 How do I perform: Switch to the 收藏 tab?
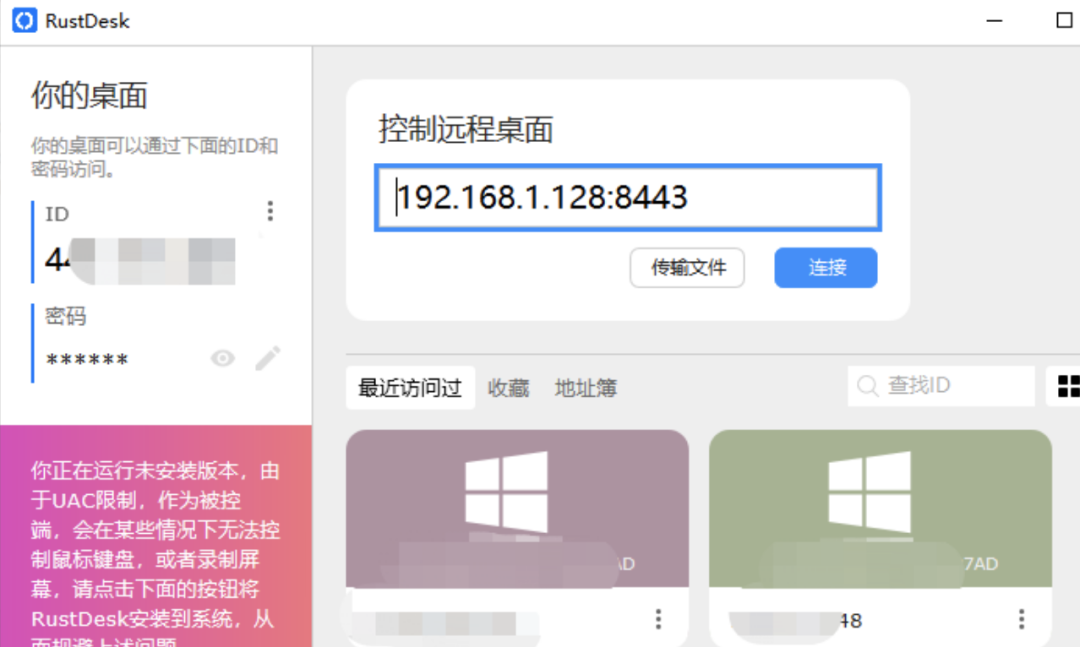508,388
